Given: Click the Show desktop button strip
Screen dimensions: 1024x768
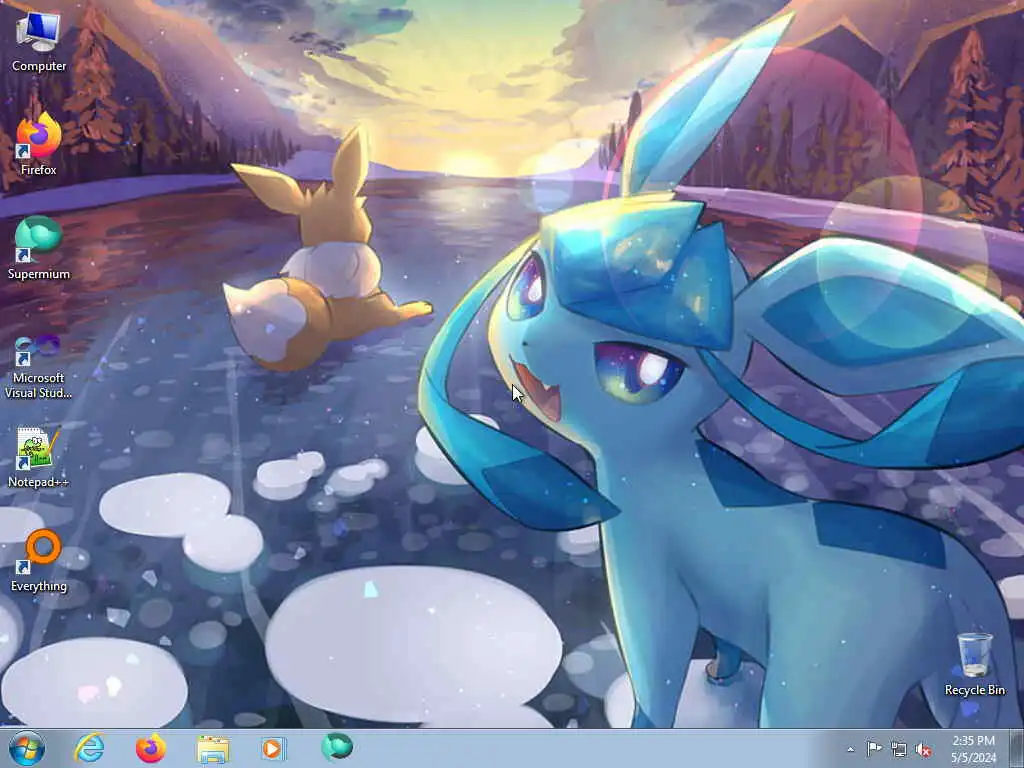Looking at the screenshot, I should pyautogui.click(x=1017, y=748).
